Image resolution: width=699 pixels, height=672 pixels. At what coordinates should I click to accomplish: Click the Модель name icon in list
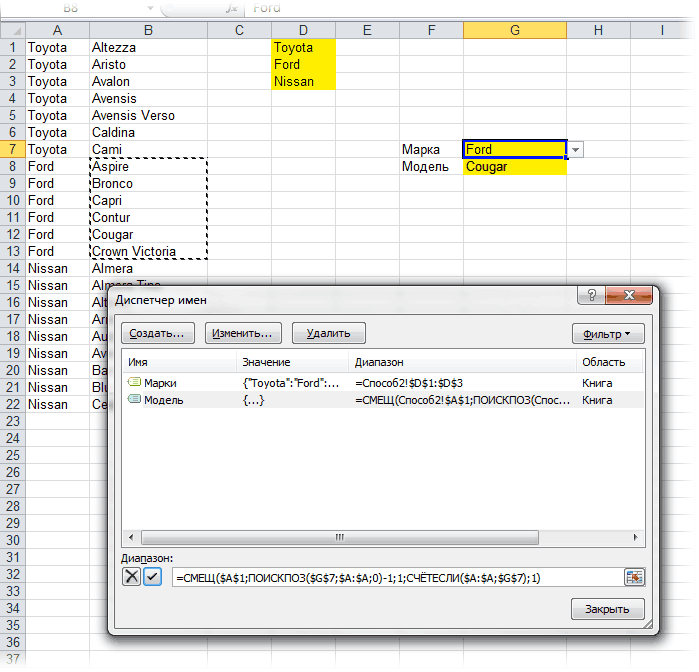[134, 399]
